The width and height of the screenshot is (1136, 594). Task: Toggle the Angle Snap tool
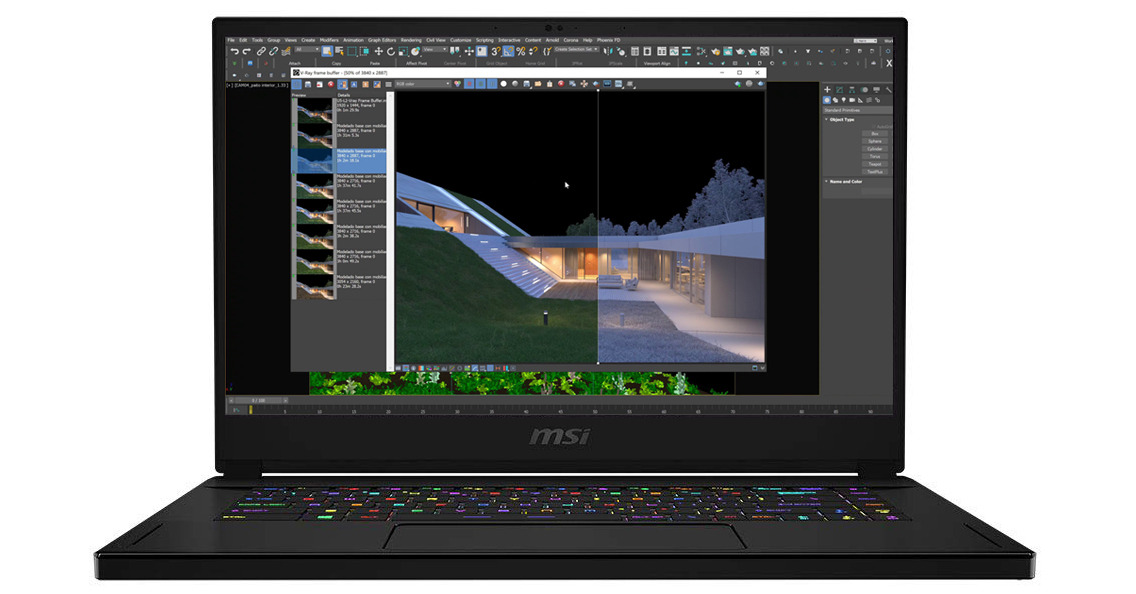508,51
